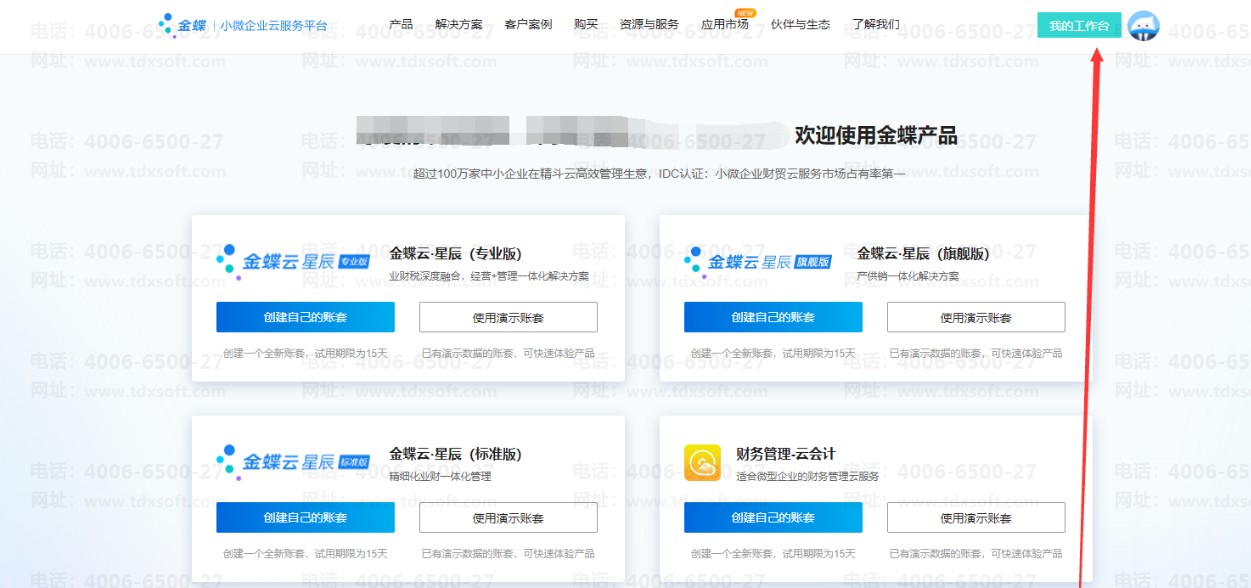Use demo account set for 云会计
Viewport: 1251px width, 588px height.
click(x=976, y=518)
